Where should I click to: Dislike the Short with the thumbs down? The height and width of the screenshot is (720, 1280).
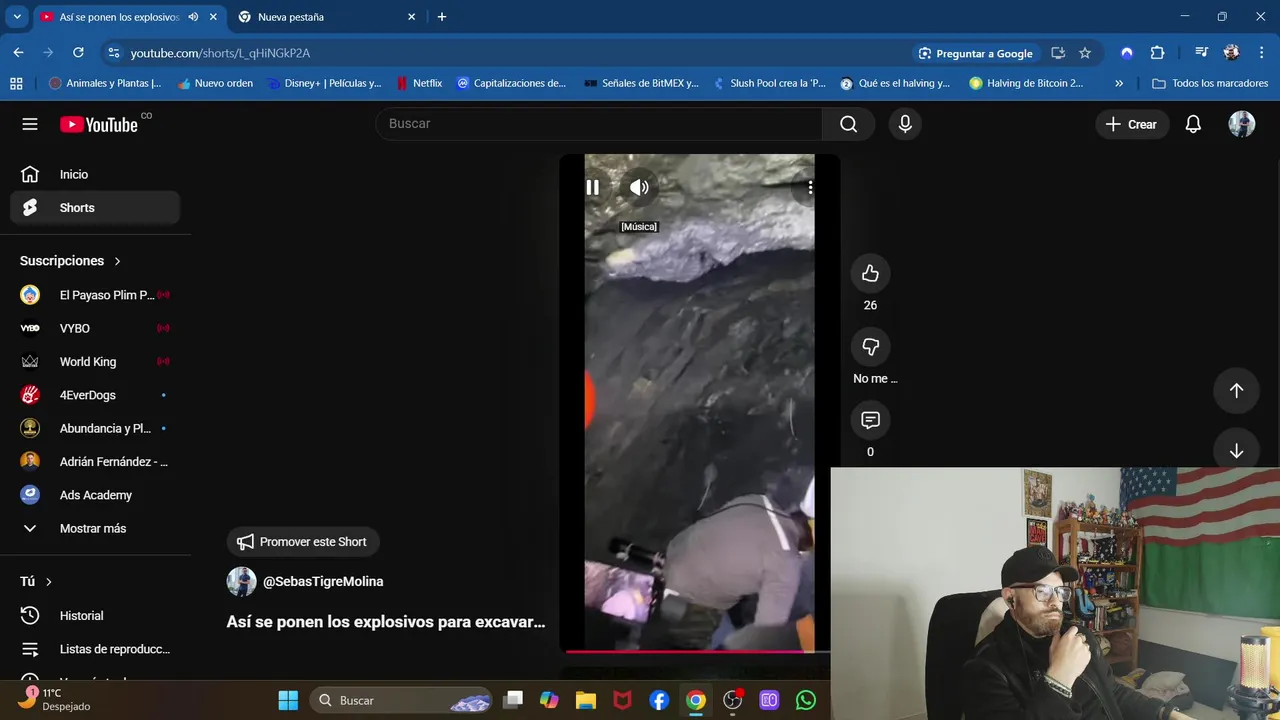[870, 346]
